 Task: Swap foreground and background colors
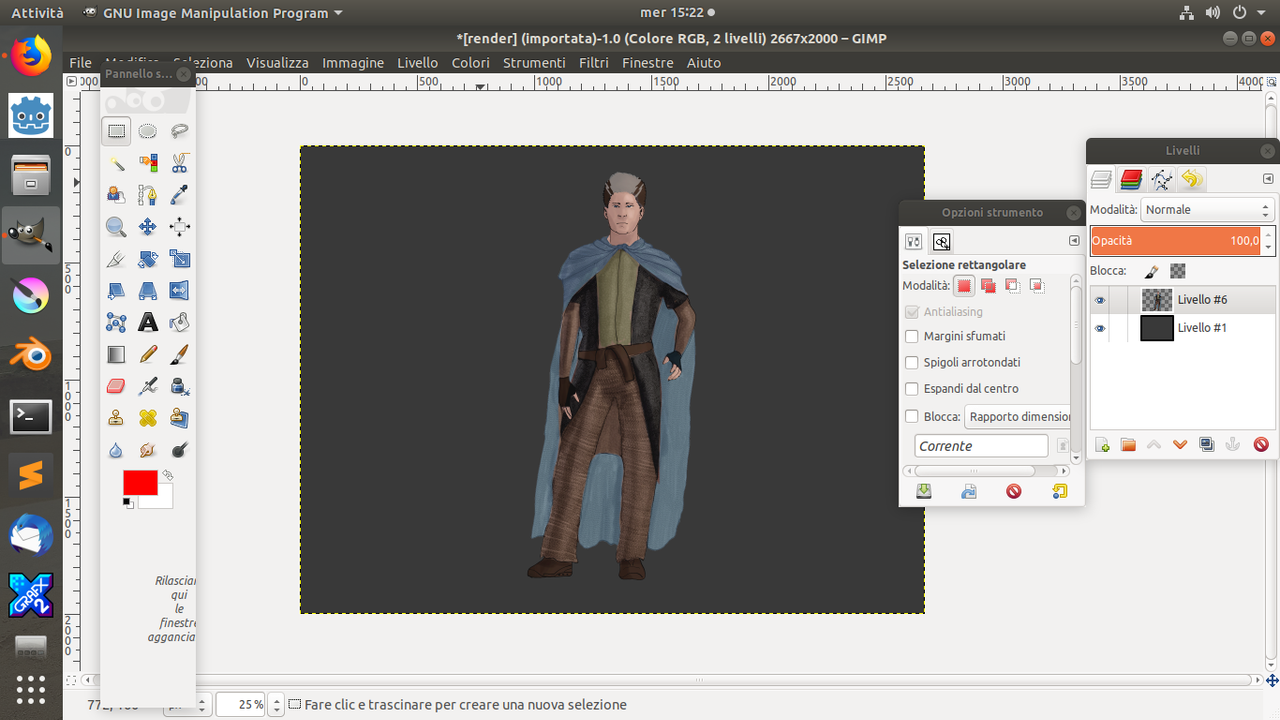tap(168, 476)
